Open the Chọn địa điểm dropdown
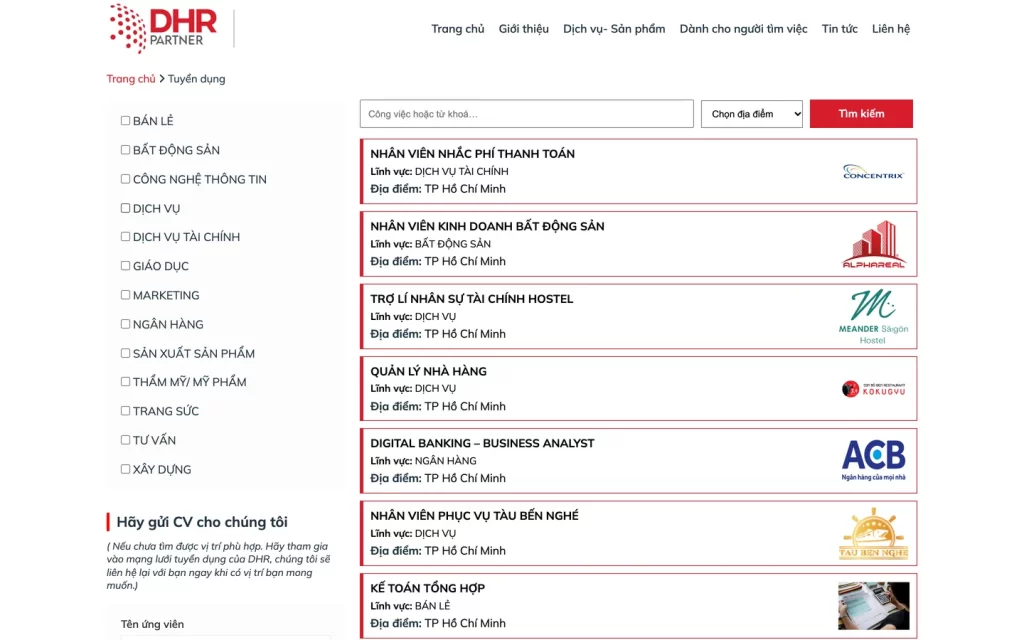Viewport: 1024px width, 640px height. [x=752, y=114]
